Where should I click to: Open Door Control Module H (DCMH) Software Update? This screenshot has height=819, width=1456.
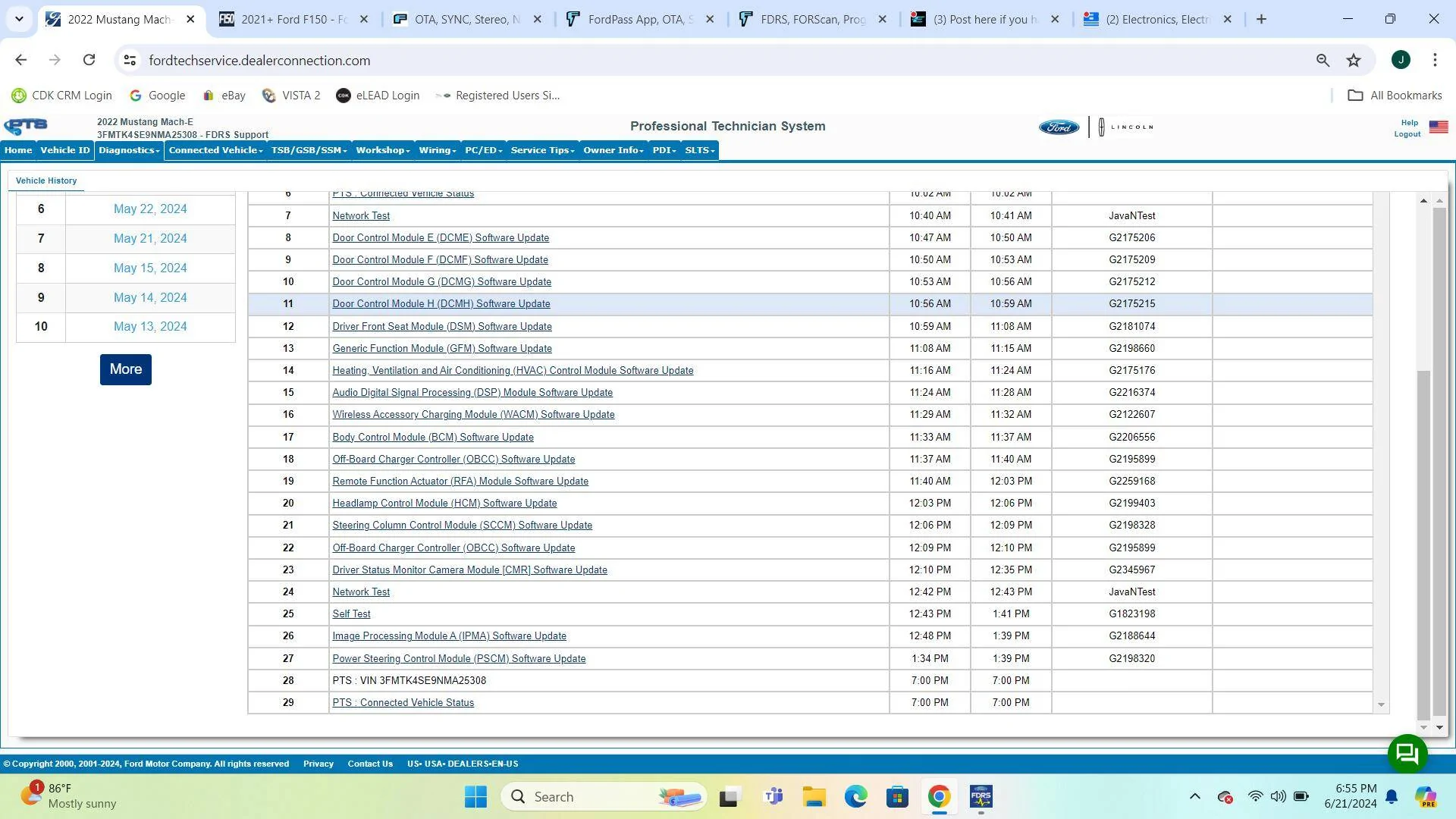pyautogui.click(x=441, y=304)
